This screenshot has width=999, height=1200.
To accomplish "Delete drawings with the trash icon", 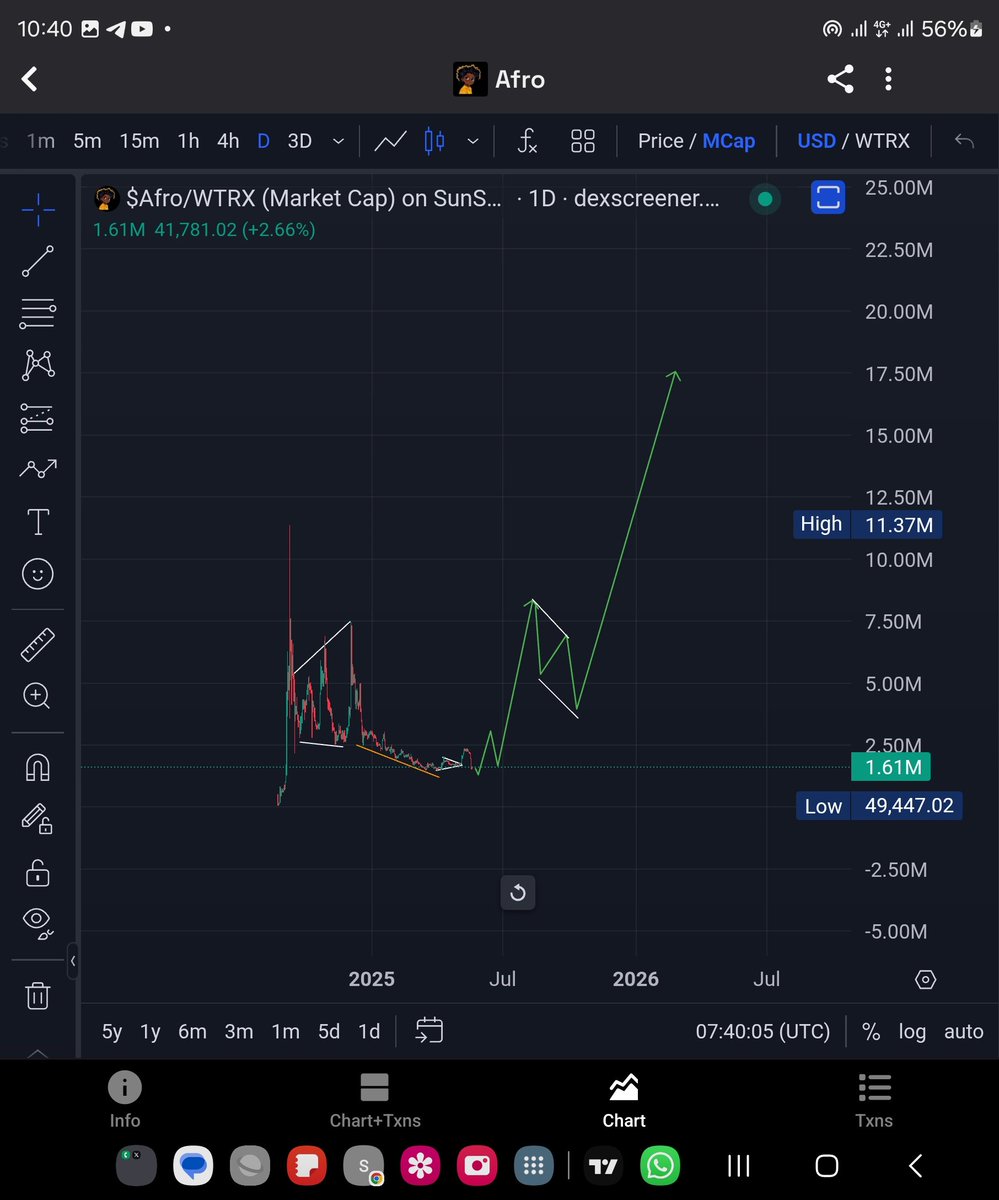I will coord(37,995).
